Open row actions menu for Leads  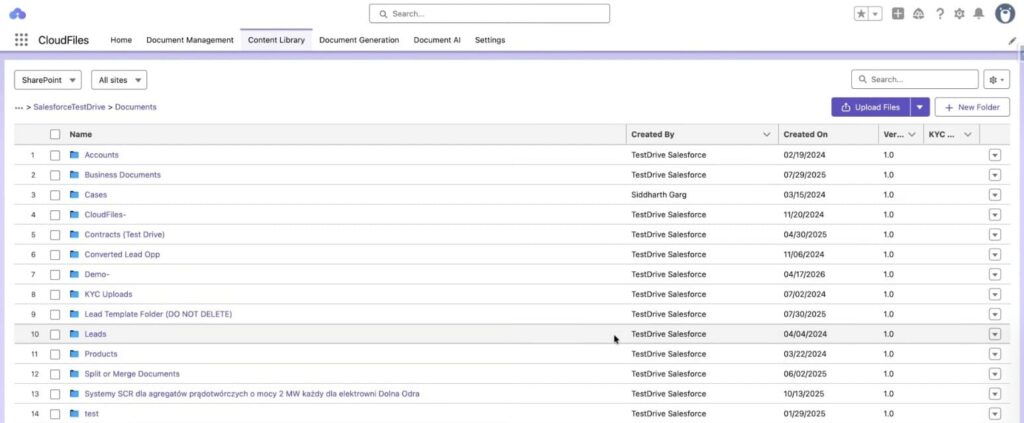tap(995, 334)
